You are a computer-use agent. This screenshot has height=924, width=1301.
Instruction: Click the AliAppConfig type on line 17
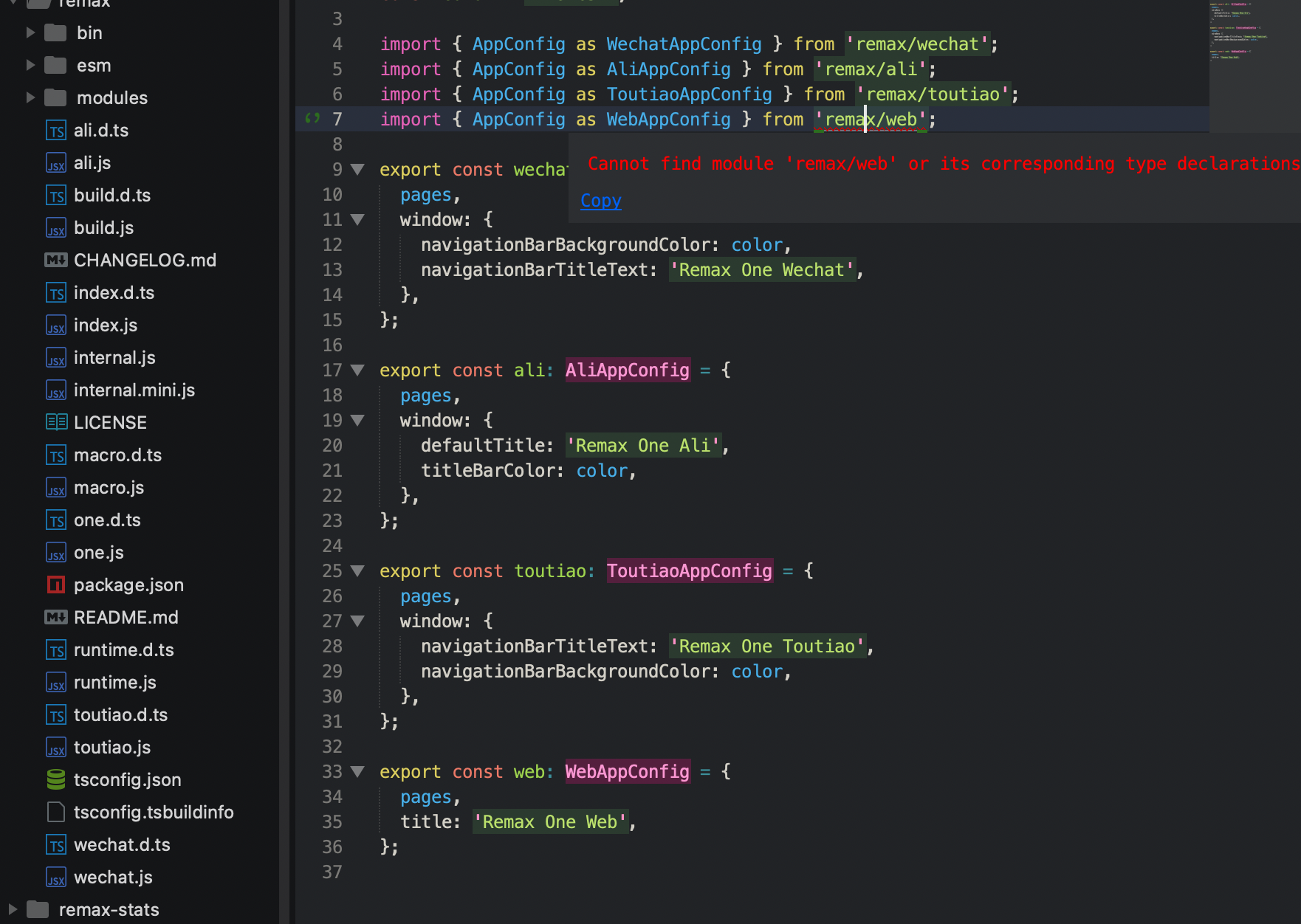coord(628,370)
